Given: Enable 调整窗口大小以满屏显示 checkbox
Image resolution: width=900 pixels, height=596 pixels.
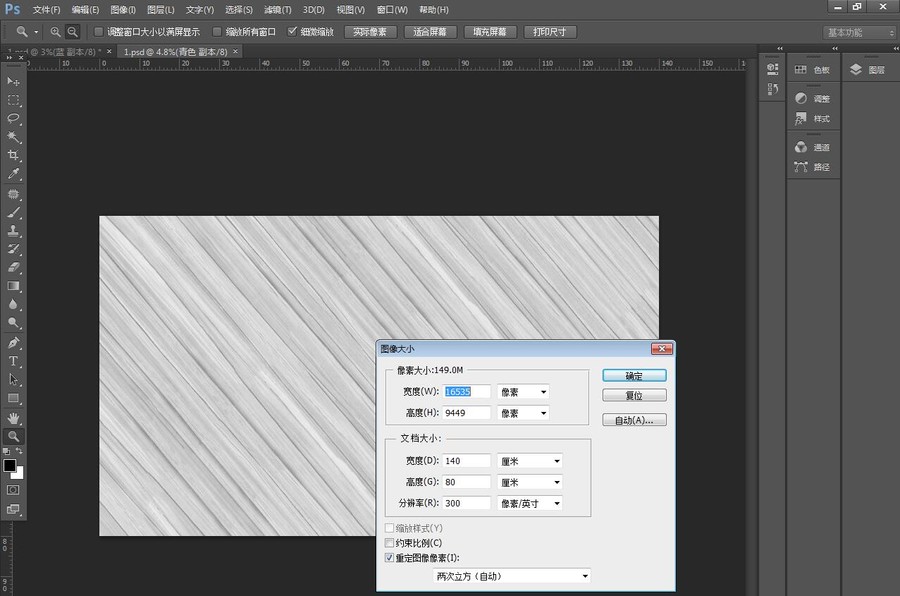Looking at the screenshot, I should point(99,32).
